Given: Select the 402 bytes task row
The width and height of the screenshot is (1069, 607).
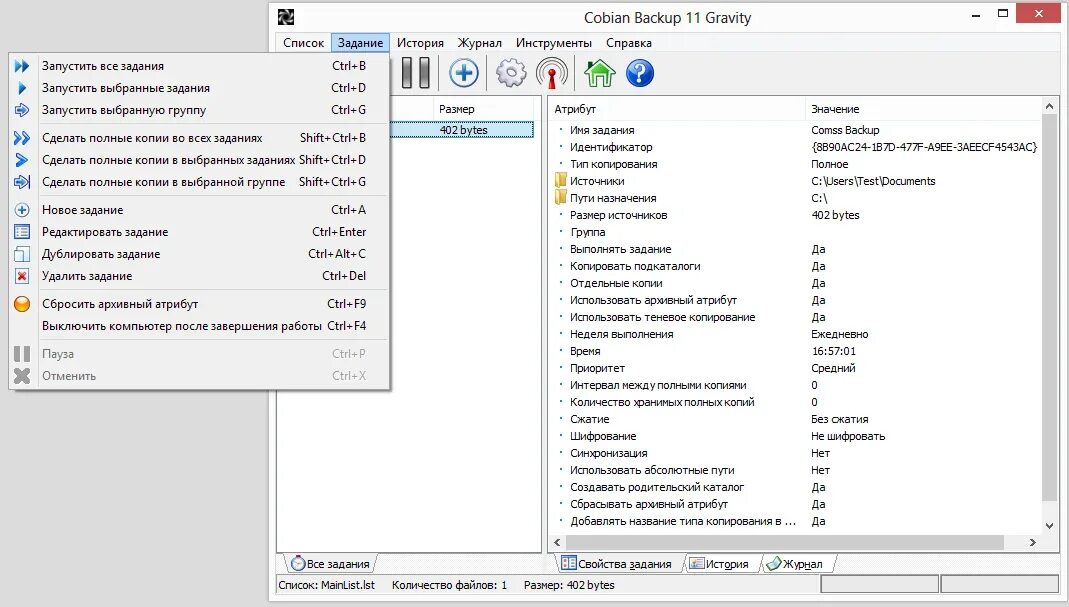Looking at the screenshot, I should pos(463,130).
